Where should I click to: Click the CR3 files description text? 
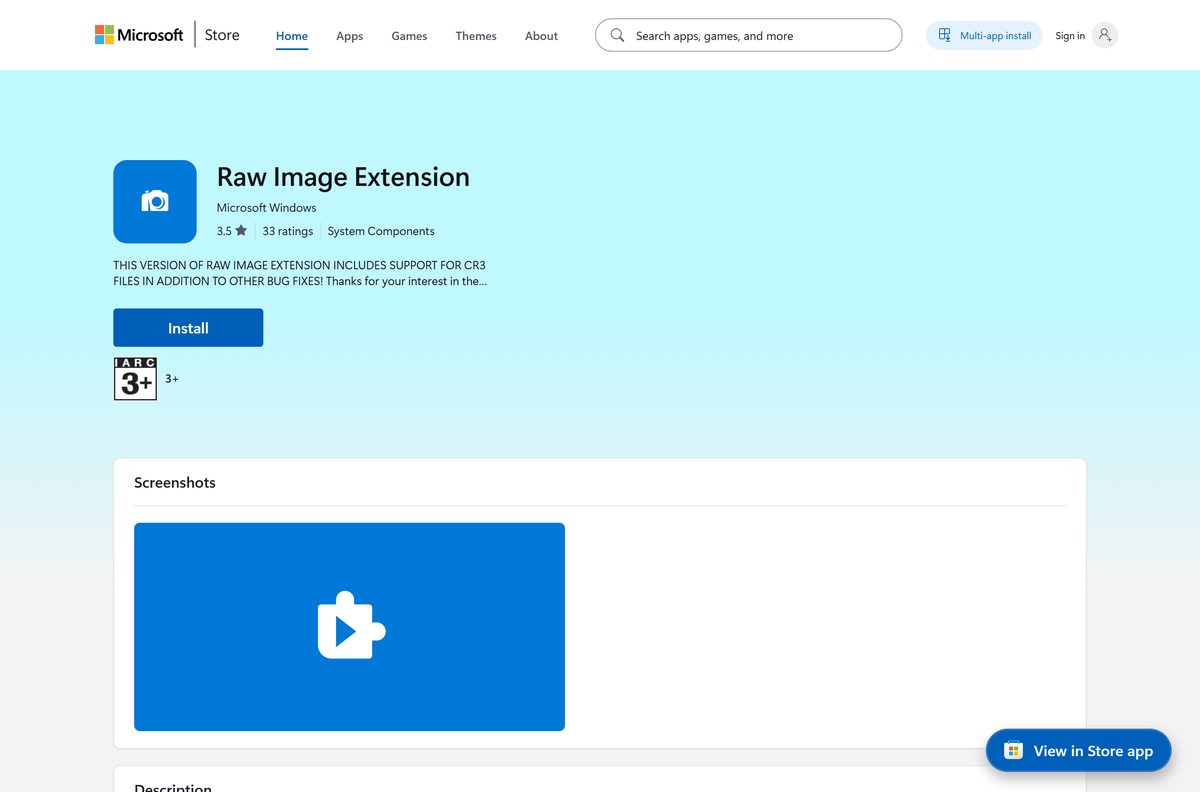(300, 273)
